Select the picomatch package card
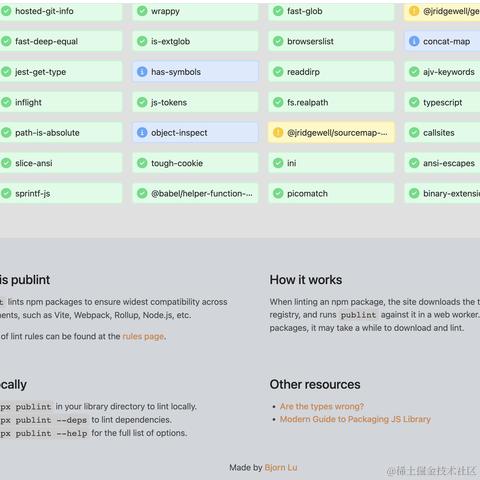This screenshot has width=480, height=480. (x=331, y=193)
